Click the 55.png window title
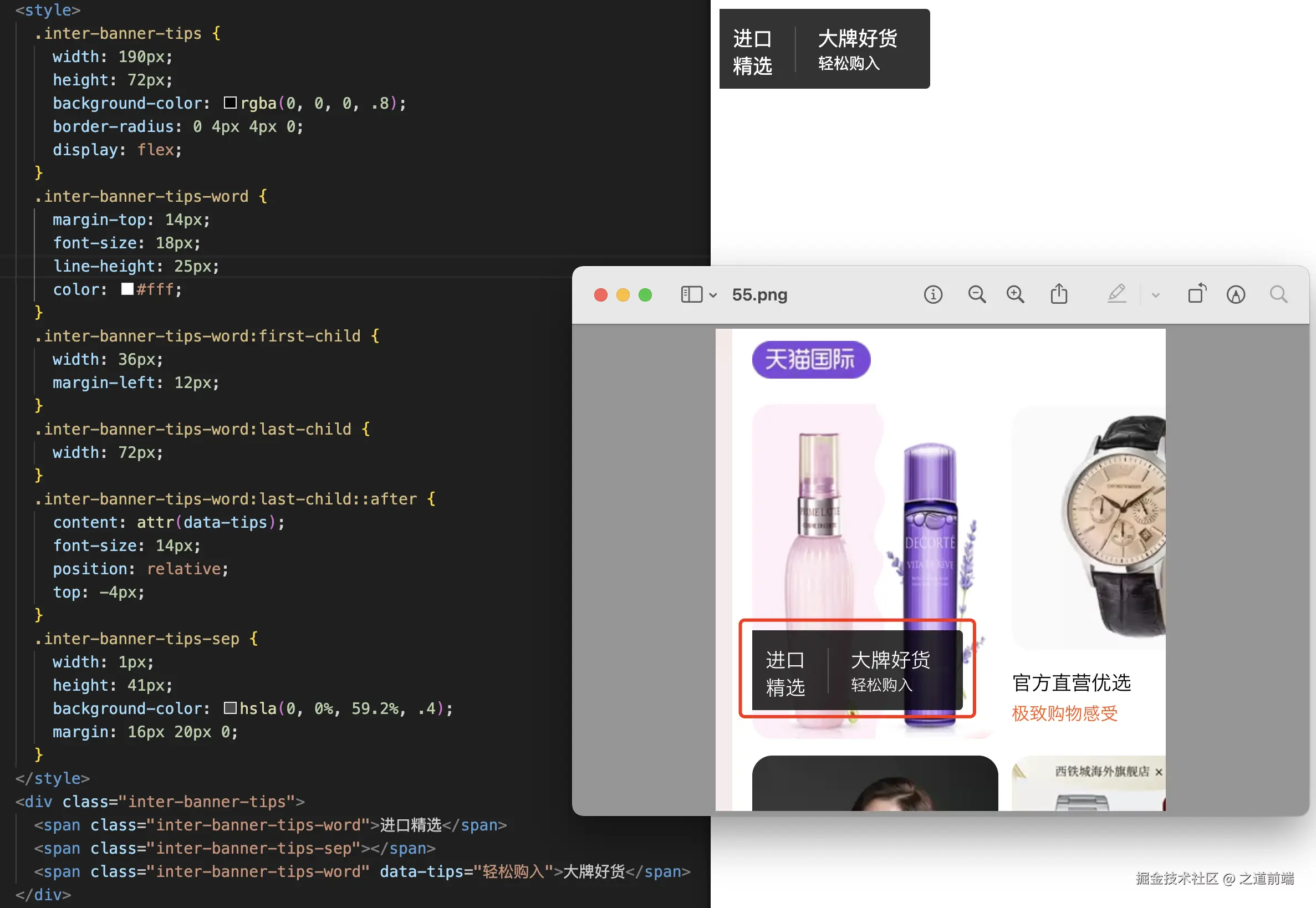This screenshot has height=908, width=1316. point(759,295)
